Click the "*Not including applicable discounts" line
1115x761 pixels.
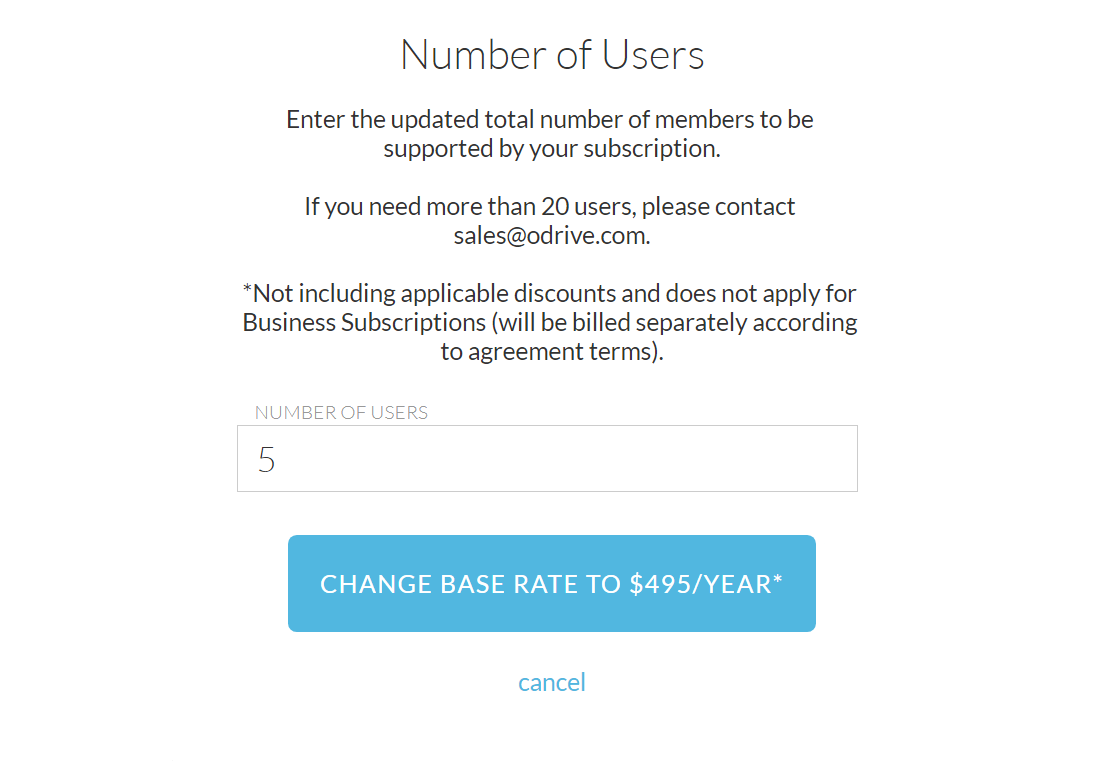click(x=550, y=294)
